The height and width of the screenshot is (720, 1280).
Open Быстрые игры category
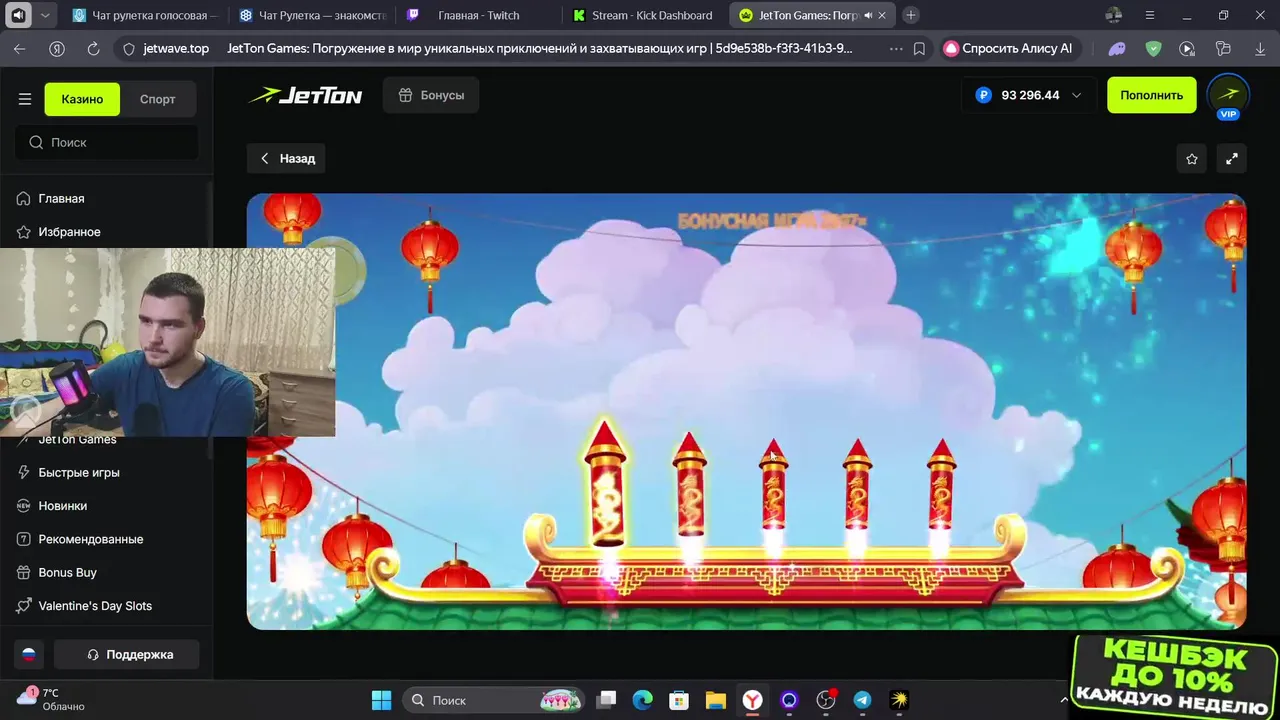pyautogui.click(x=79, y=472)
